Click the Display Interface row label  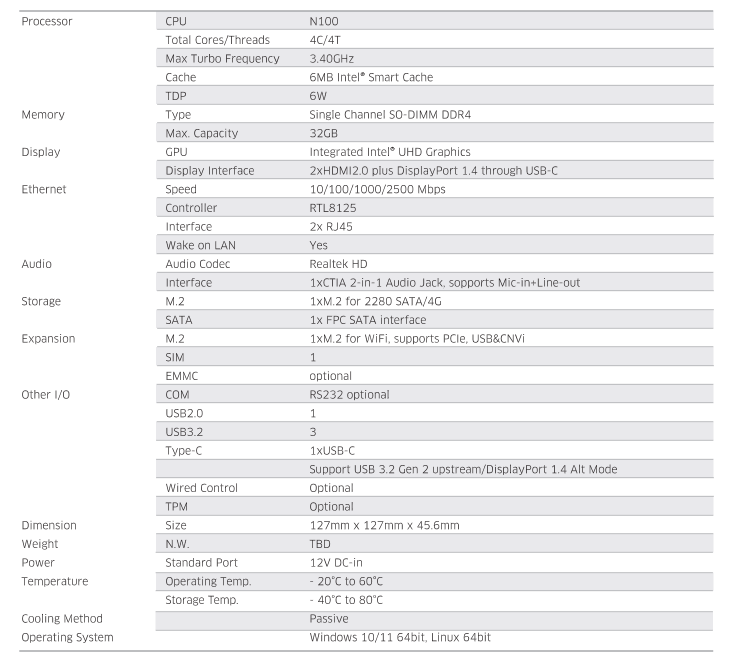point(210,170)
